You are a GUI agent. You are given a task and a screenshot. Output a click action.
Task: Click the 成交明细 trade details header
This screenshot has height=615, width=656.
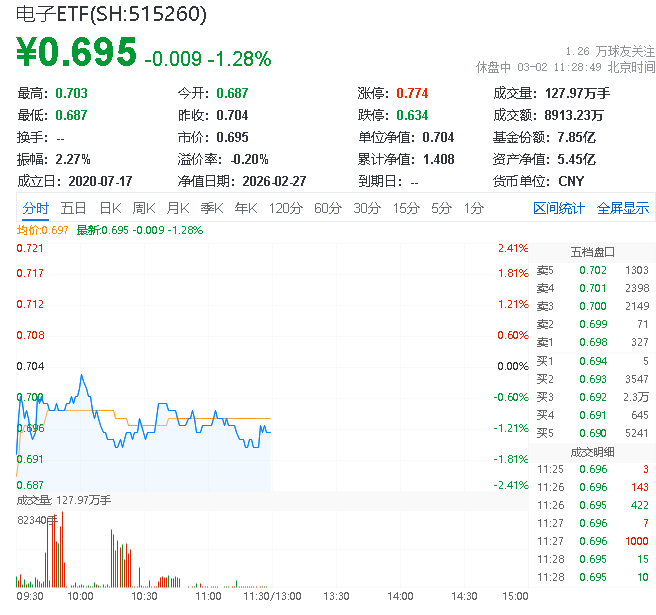click(592, 452)
